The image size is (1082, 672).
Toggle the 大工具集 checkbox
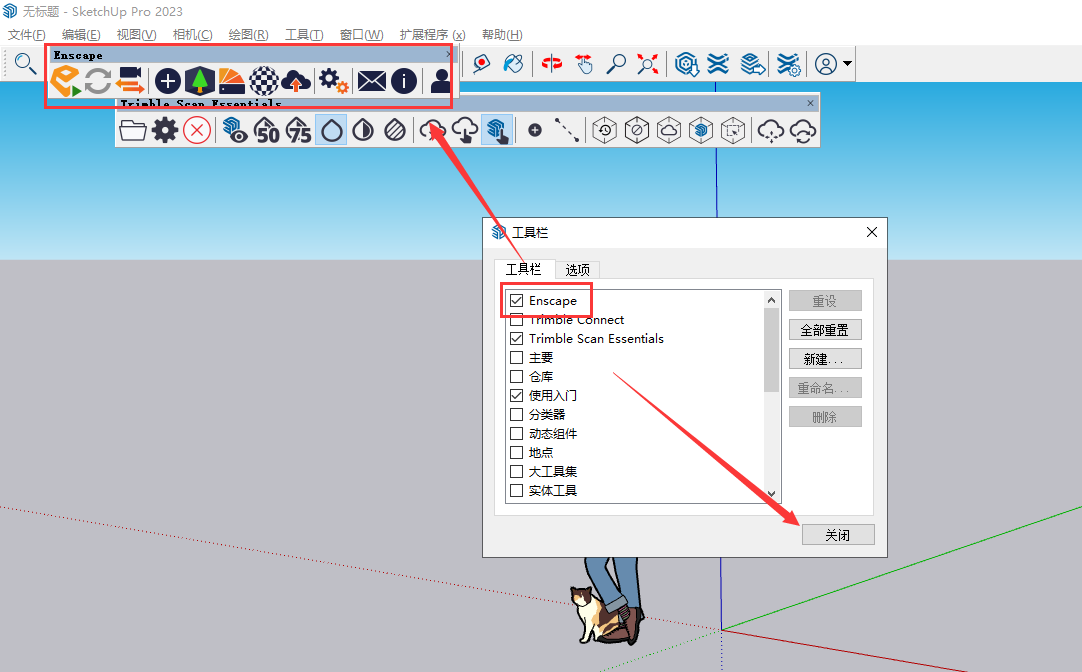click(x=516, y=471)
